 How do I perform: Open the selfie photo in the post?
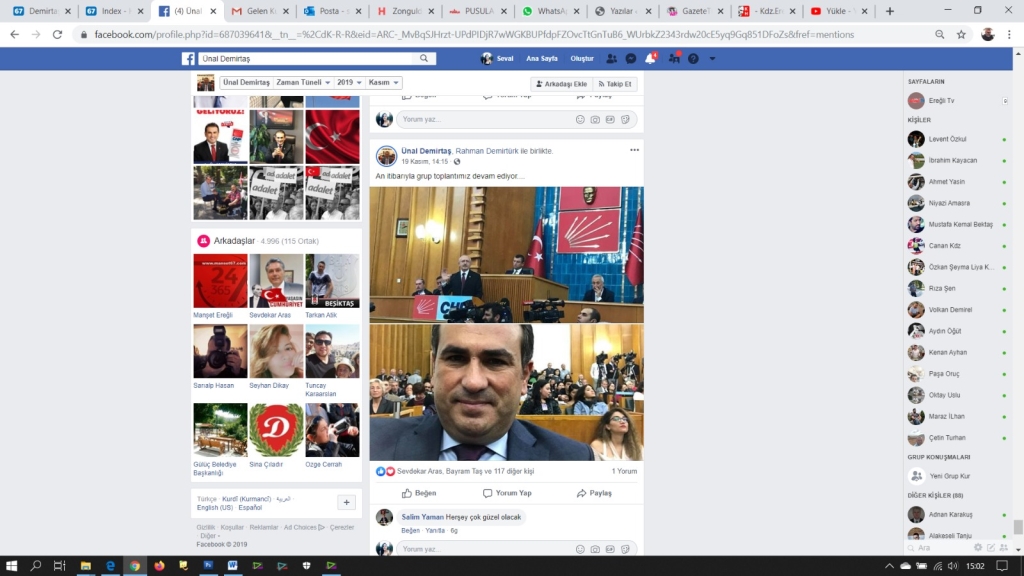(506, 392)
